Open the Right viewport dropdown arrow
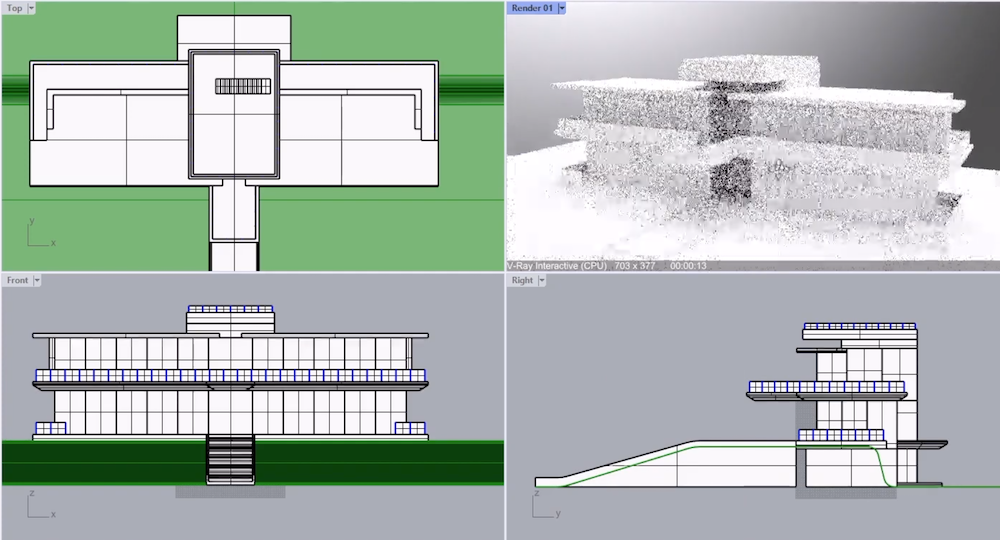The height and width of the screenshot is (540, 1000). pos(542,281)
